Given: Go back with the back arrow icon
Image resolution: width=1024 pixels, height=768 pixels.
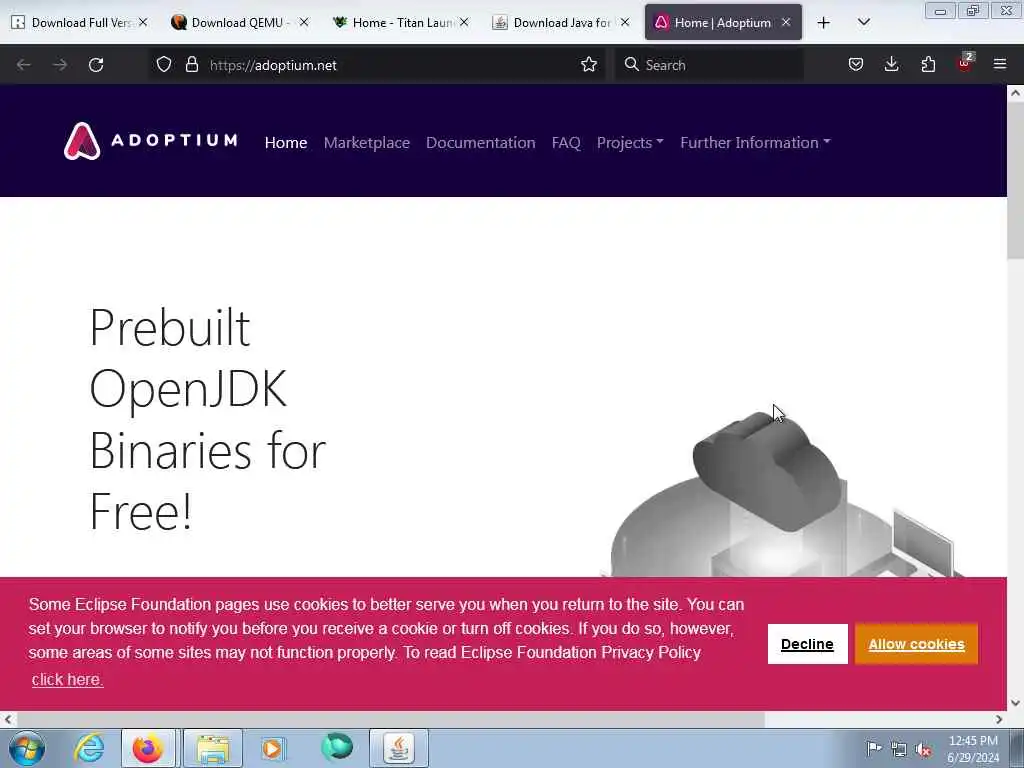Looking at the screenshot, I should click(x=24, y=65).
